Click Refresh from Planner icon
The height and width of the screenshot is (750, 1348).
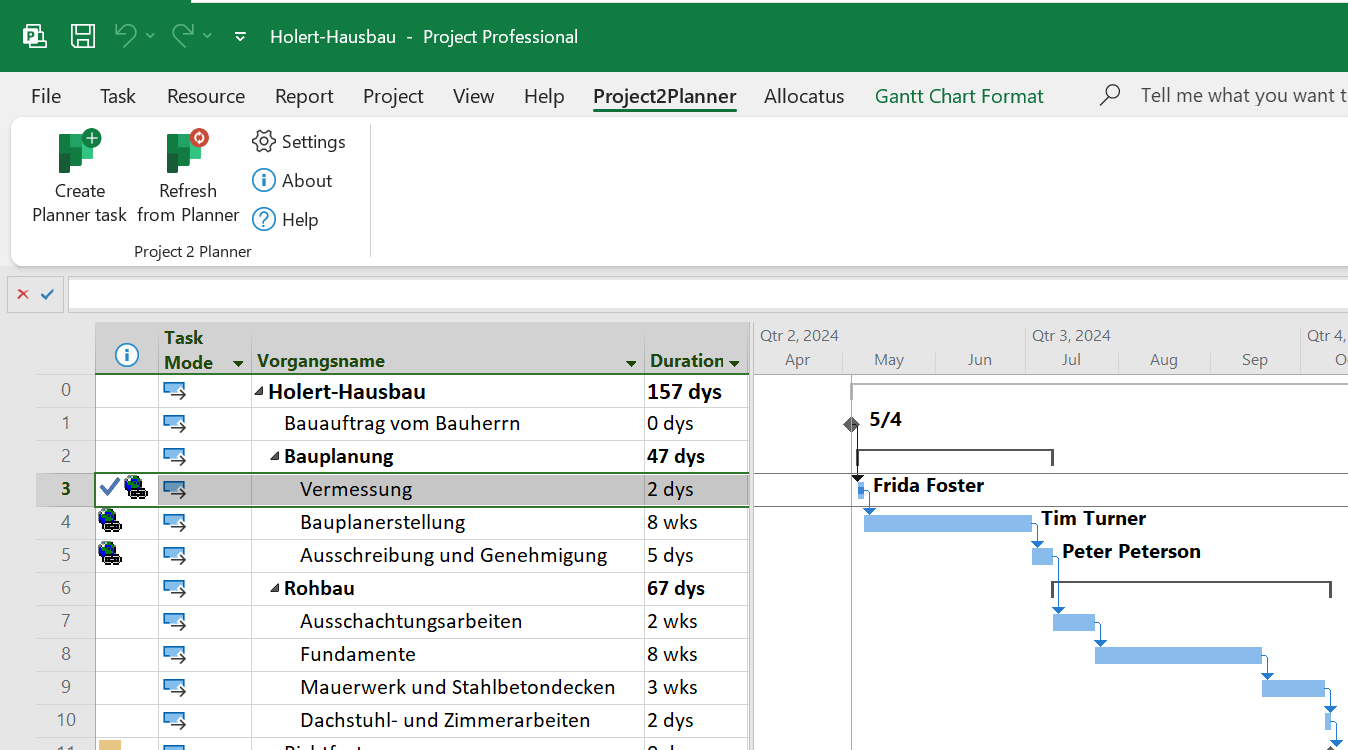pos(187,153)
